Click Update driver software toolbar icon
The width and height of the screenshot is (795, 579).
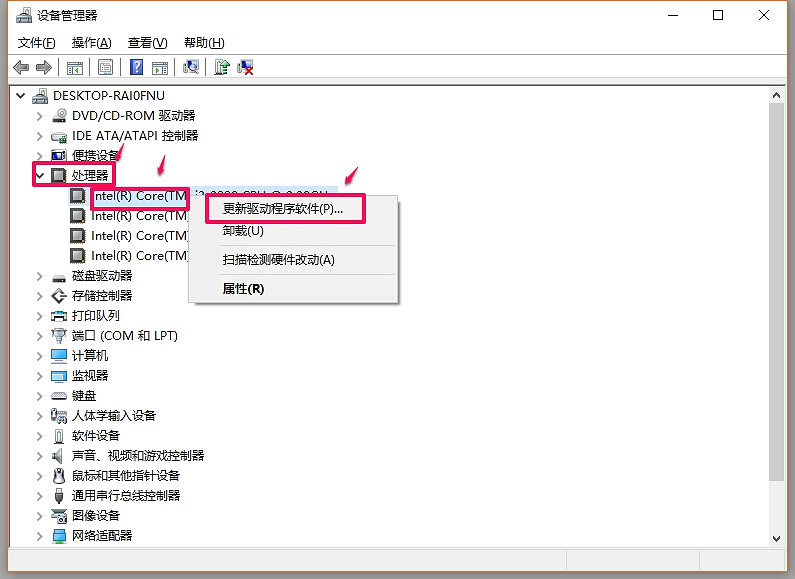pyautogui.click(x=222, y=67)
